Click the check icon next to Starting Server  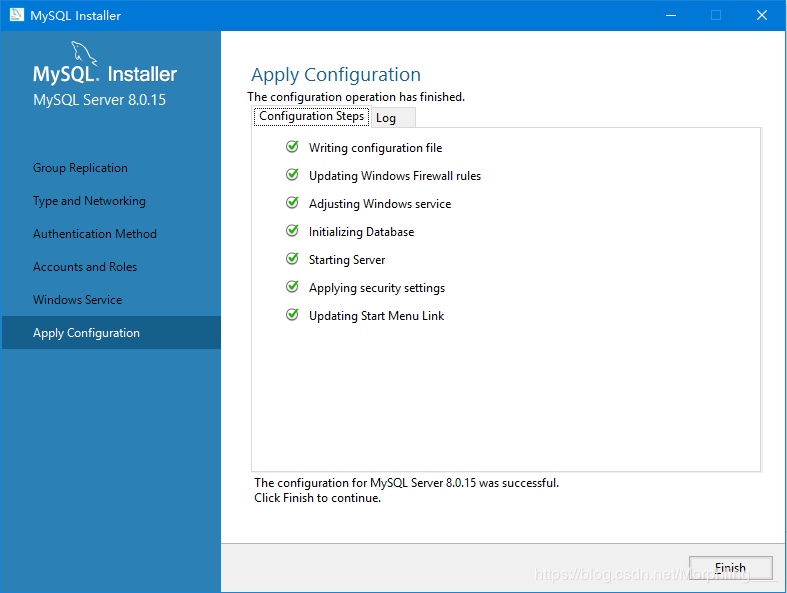coord(292,259)
